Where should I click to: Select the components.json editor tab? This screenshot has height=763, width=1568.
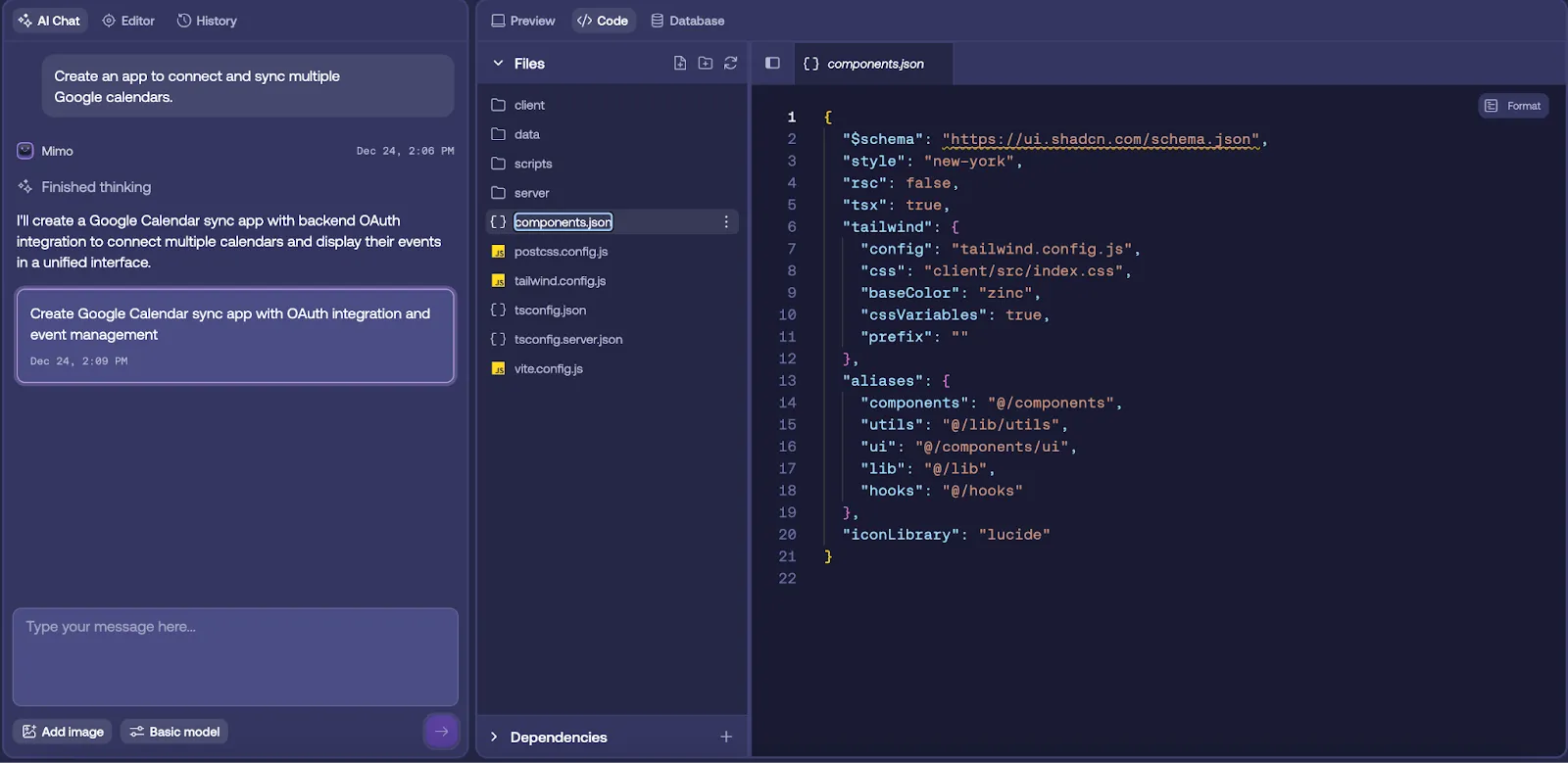[873, 64]
